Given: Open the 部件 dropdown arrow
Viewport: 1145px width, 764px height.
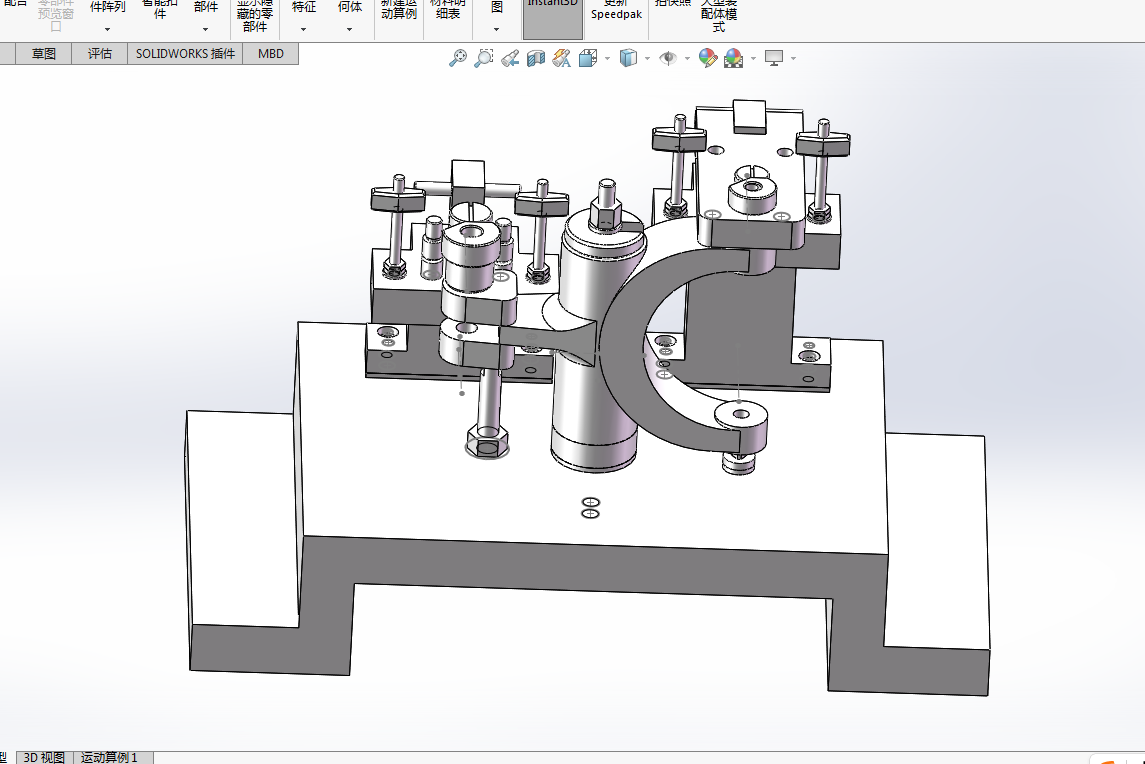Looking at the screenshot, I should tap(205, 29).
